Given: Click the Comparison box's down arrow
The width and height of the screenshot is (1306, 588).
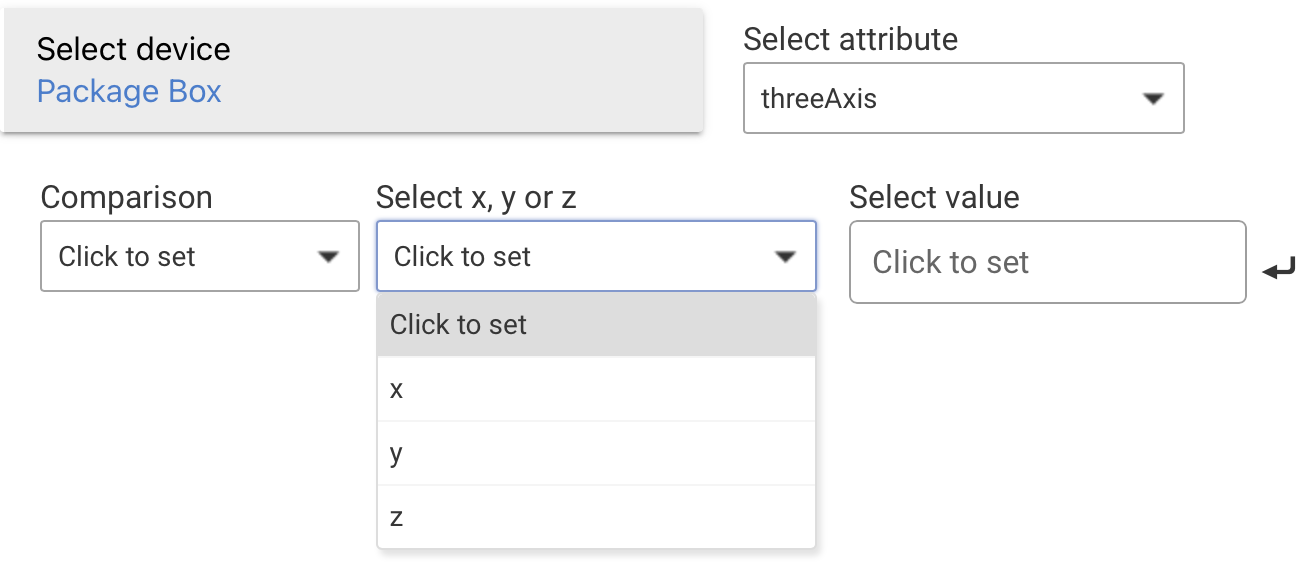Looking at the screenshot, I should coord(328,257).
